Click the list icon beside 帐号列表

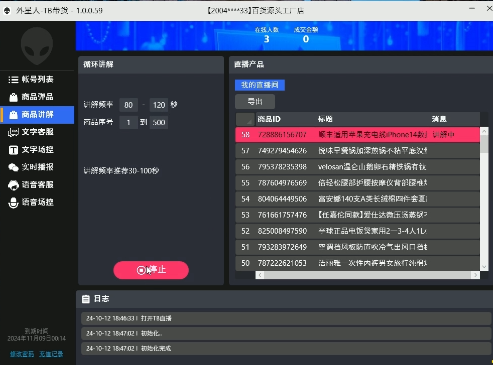pos(13,80)
